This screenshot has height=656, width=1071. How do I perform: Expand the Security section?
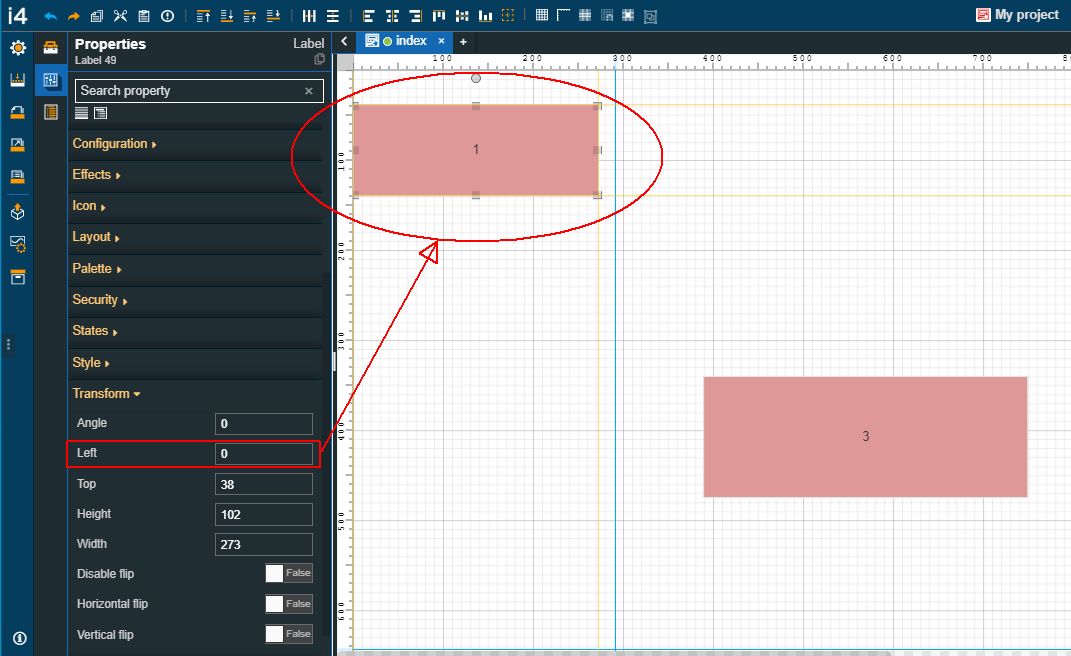(x=100, y=300)
